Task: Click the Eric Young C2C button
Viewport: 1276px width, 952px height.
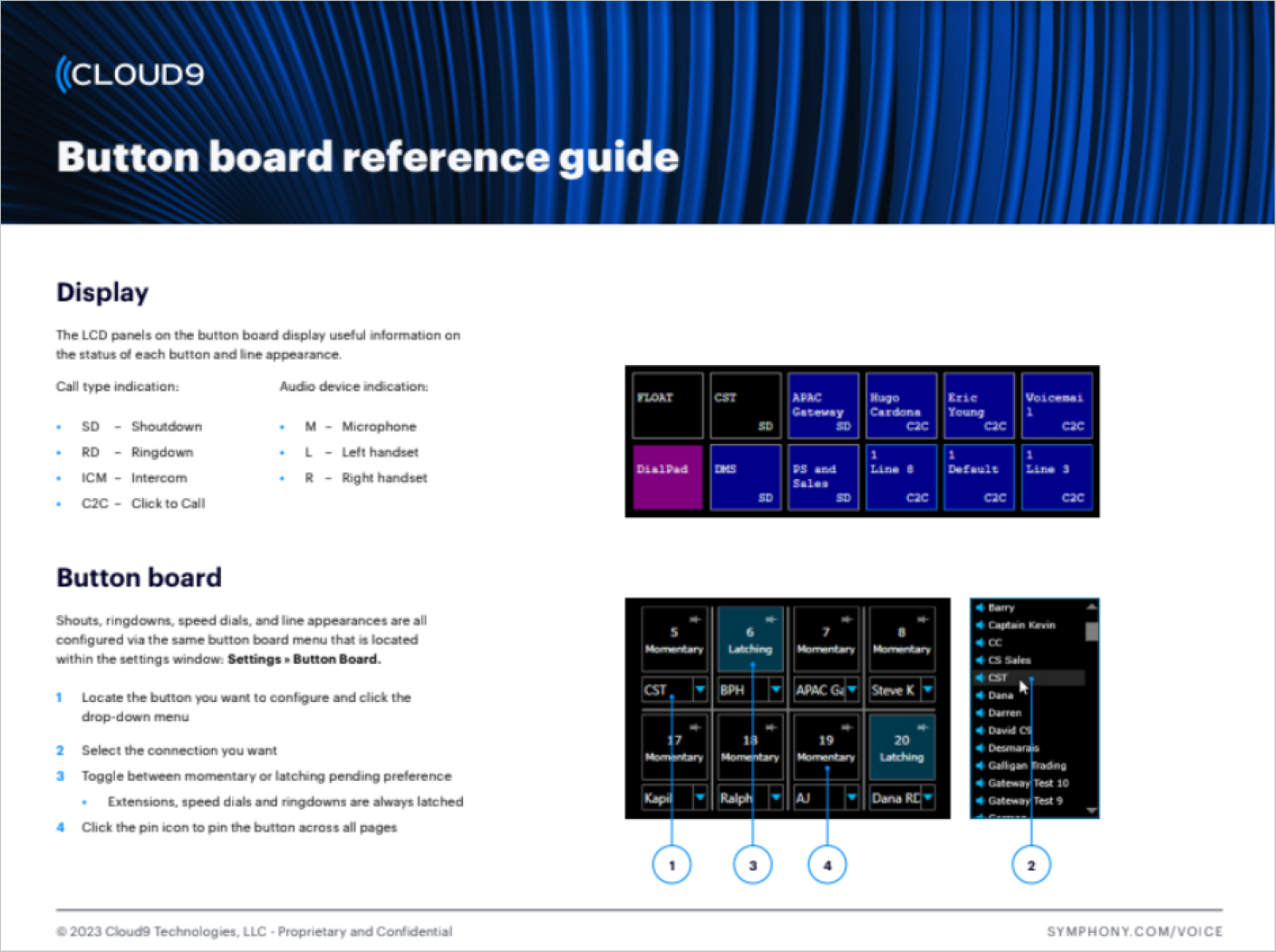Action: pos(980,406)
